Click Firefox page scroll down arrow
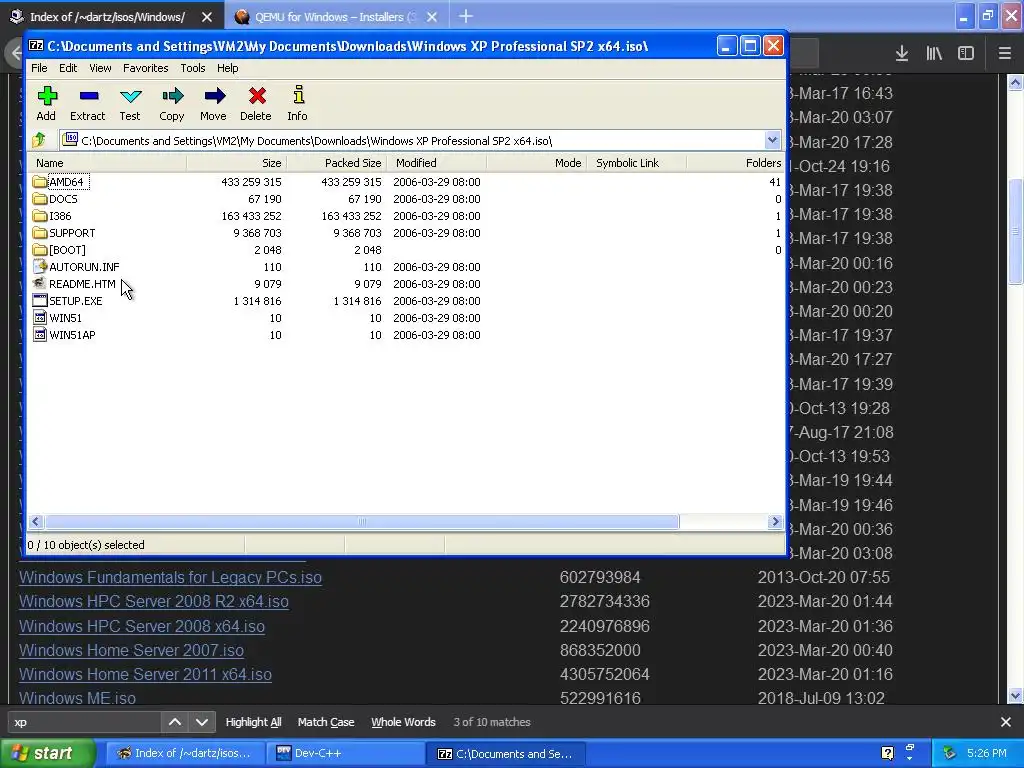Viewport: 1024px width, 768px height. [1015, 696]
